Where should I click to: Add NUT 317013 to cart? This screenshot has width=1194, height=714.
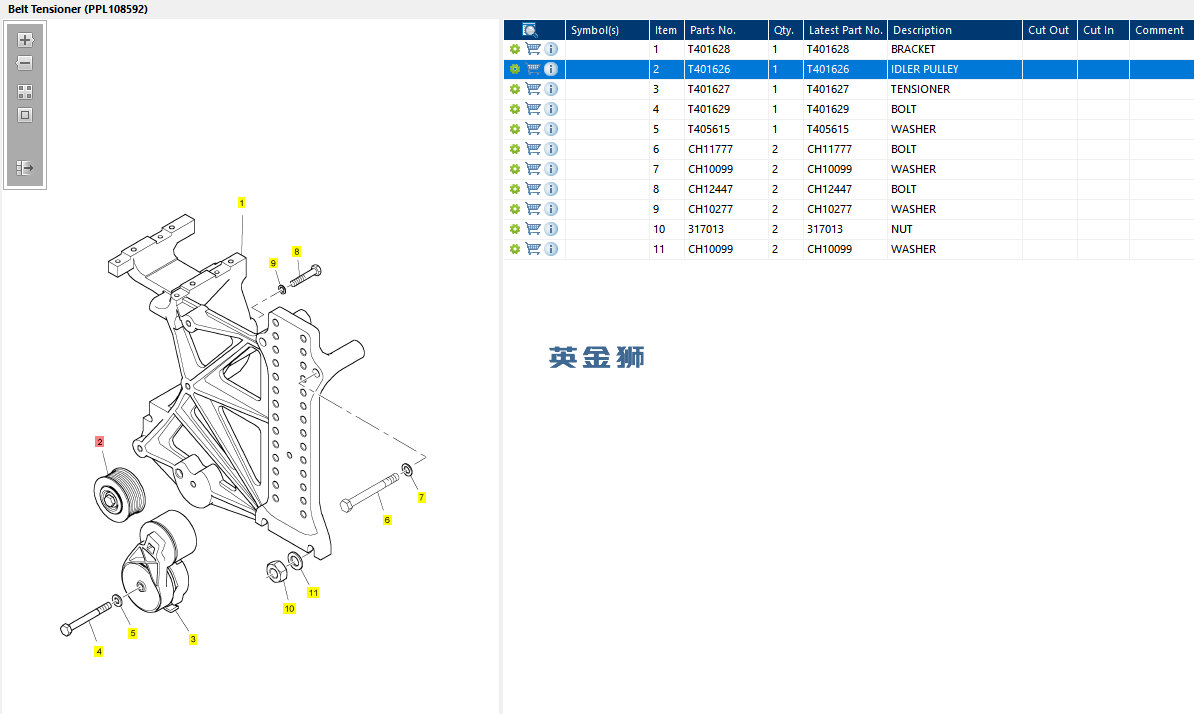point(533,228)
